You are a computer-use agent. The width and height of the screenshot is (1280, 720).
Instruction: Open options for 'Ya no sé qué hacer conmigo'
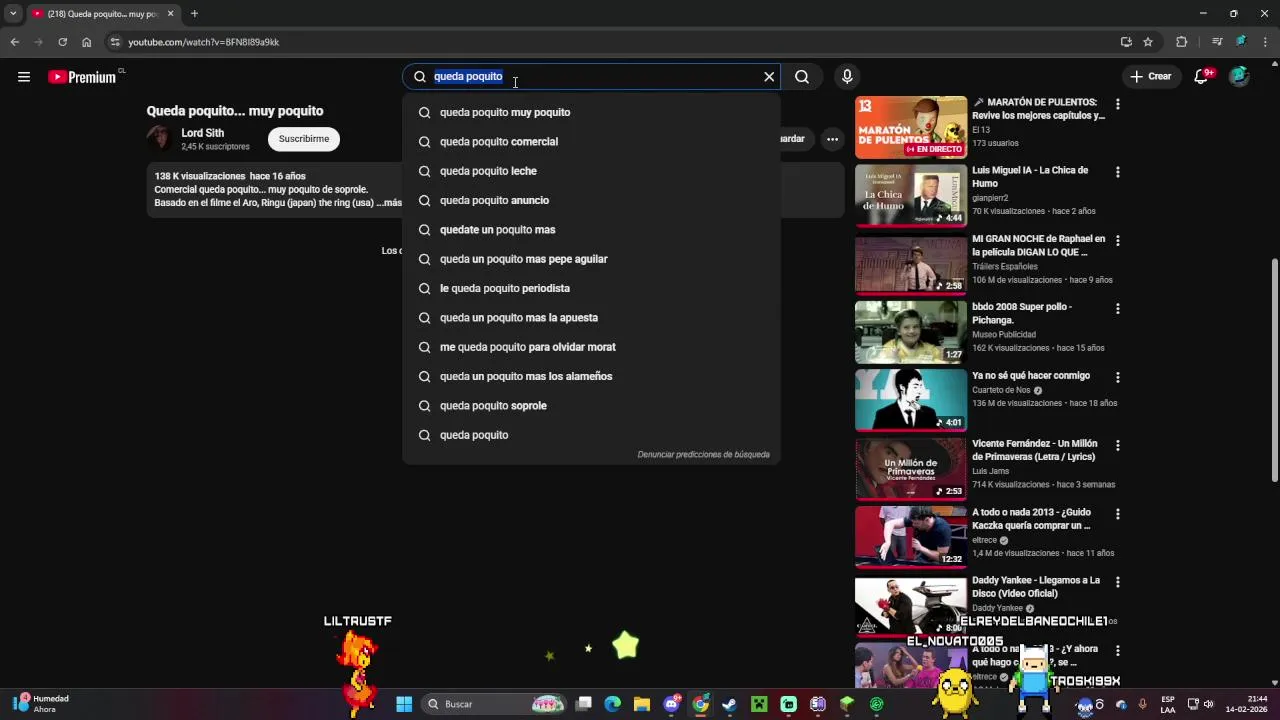pyautogui.click(x=1118, y=378)
